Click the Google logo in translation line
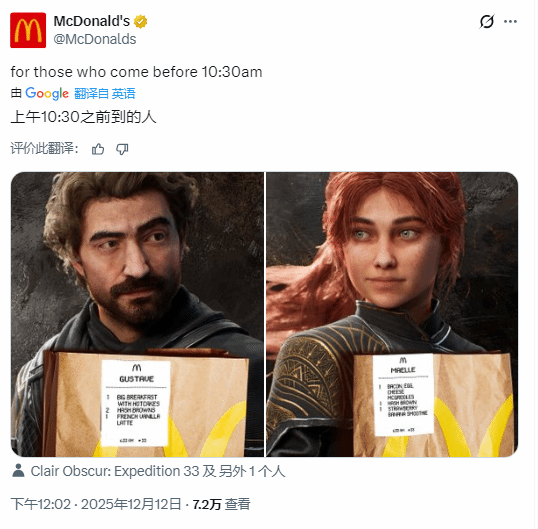This screenshot has width=538, height=529. 47,93
